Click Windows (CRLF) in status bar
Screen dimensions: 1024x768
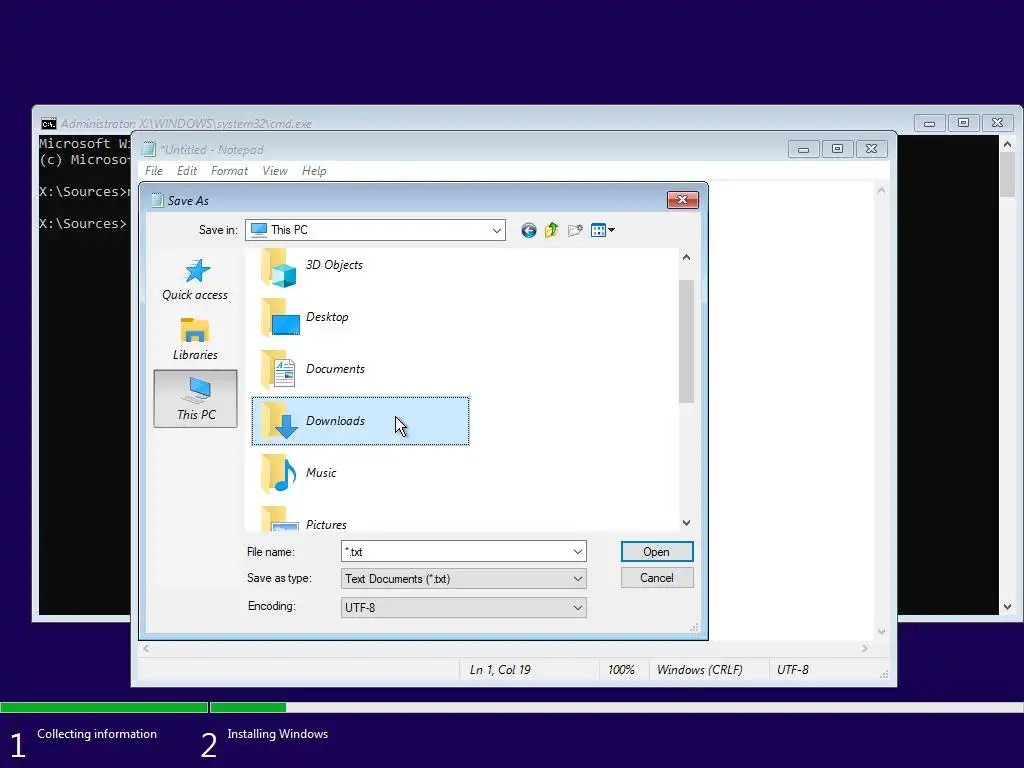pos(699,670)
